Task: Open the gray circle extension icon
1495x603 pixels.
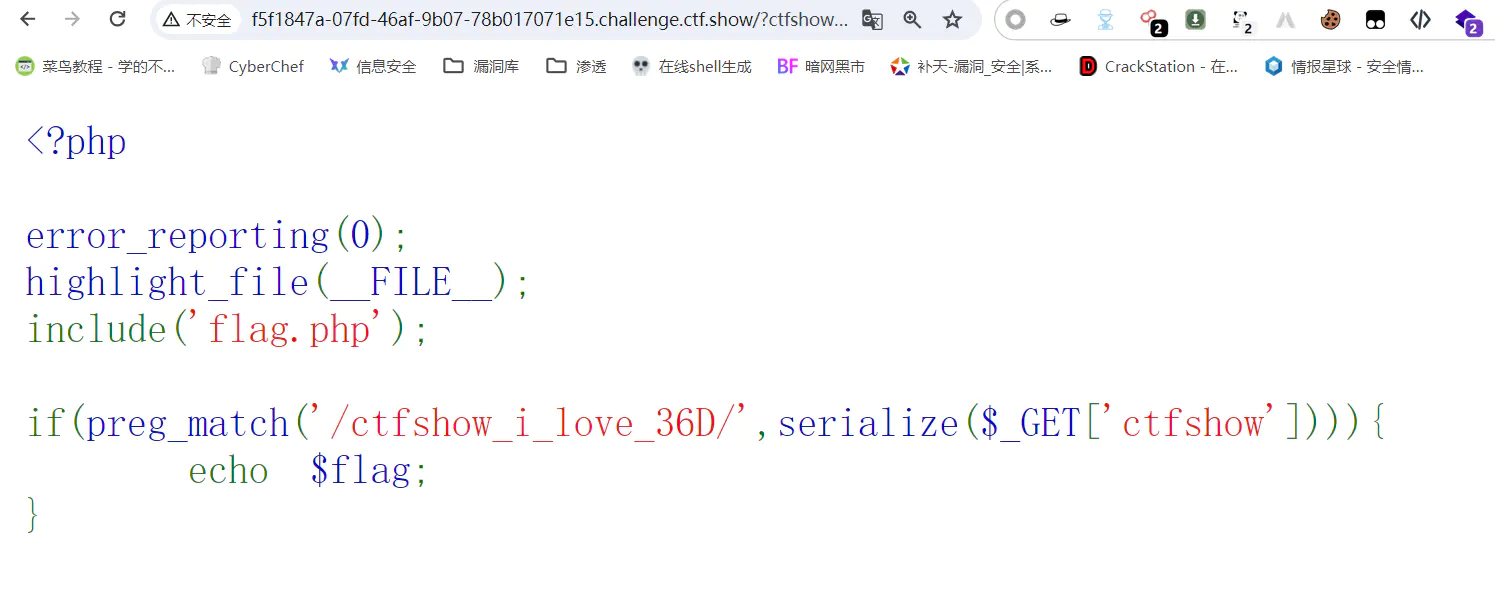Action: [x=1015, y=19]
